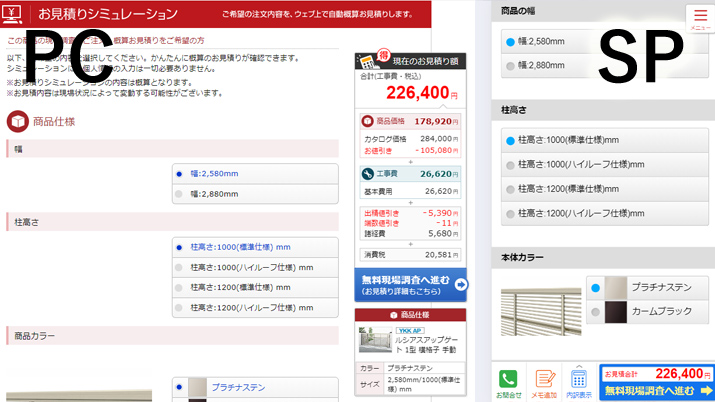Image resolution: width=715 pixels, height=402 pixels.
Task: Click the fence preview image under 本体カラー
Action: click(x=541, y=300)
